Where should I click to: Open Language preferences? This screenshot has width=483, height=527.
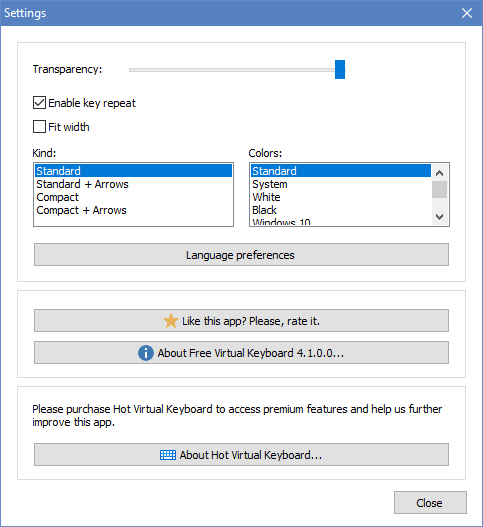click(x=241, y=255)
